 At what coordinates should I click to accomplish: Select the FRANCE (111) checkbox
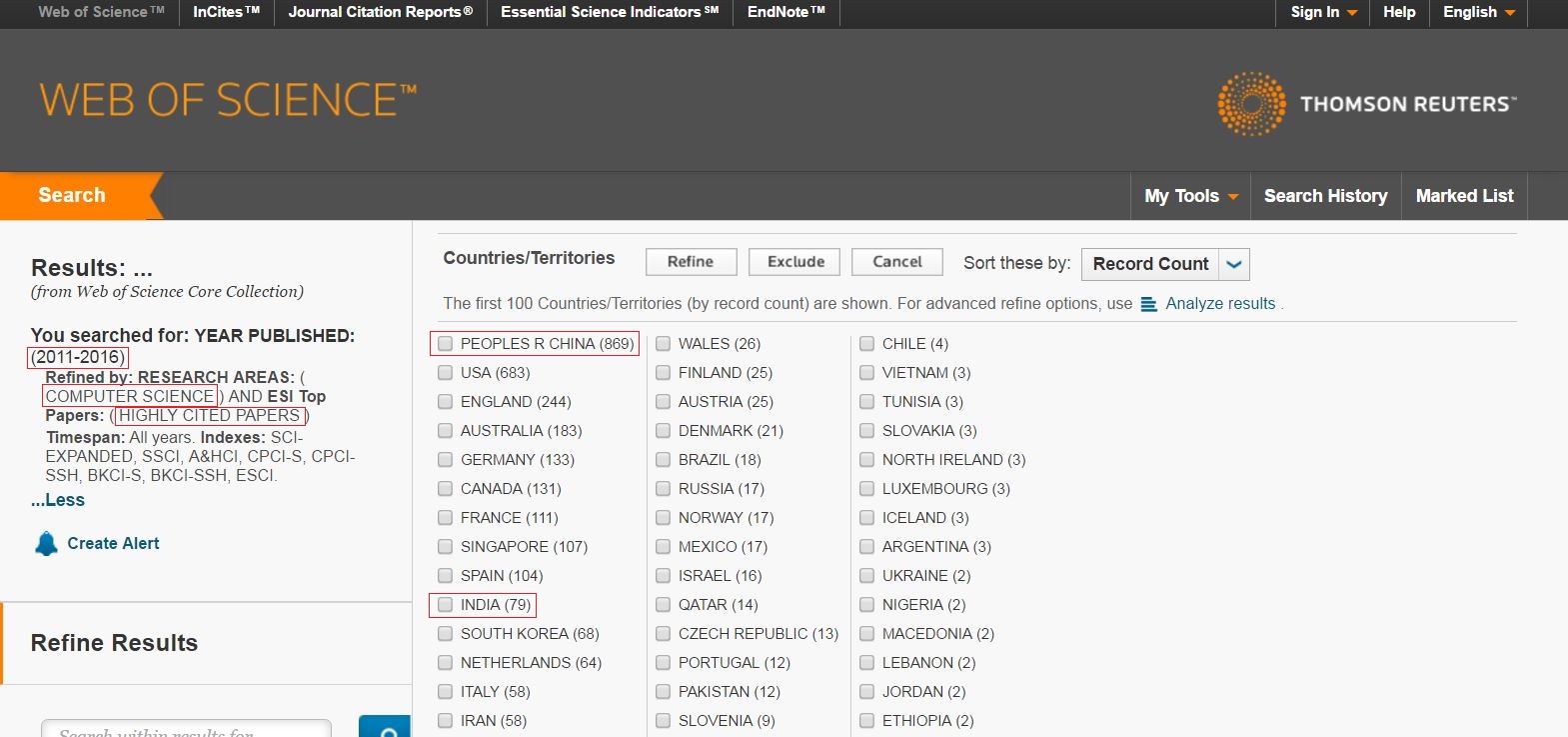tap(446, 518)
